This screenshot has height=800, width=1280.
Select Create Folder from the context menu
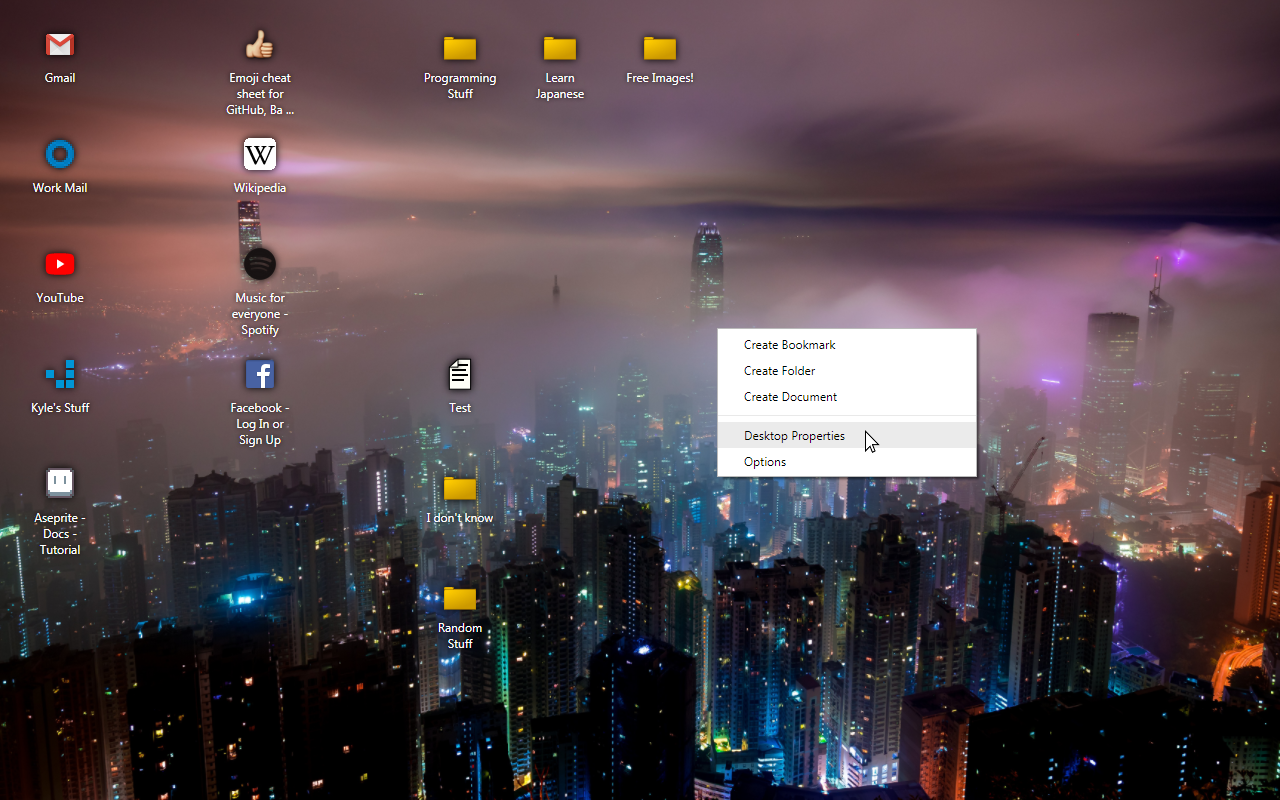coord(780,370)
